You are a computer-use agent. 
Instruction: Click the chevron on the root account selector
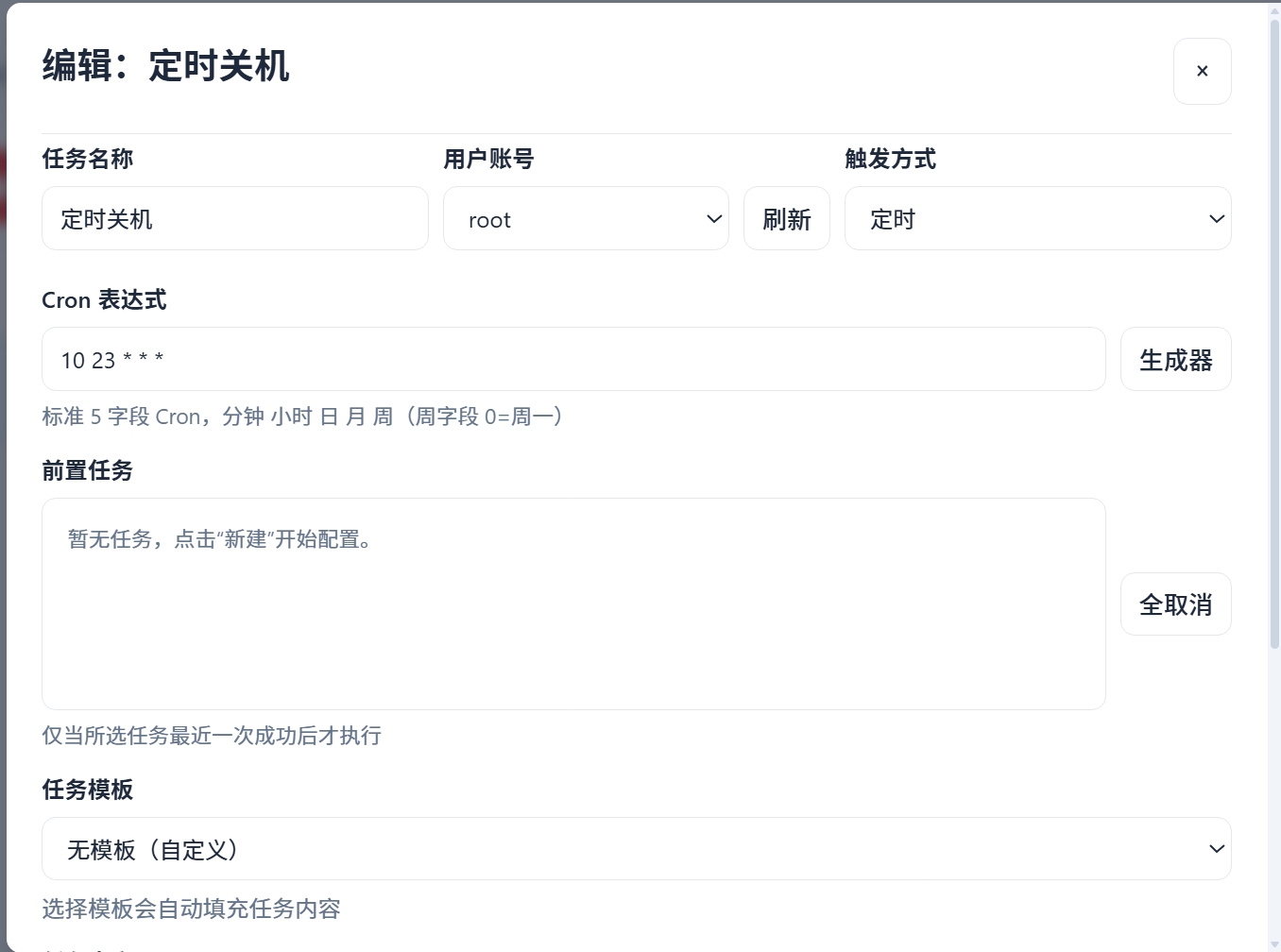[712, 218]
